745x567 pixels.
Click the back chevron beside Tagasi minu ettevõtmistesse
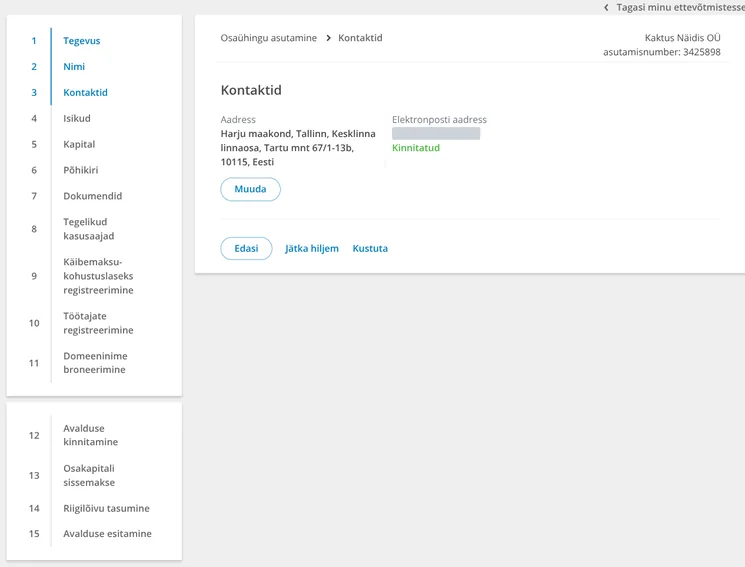[x=606, y=8]
